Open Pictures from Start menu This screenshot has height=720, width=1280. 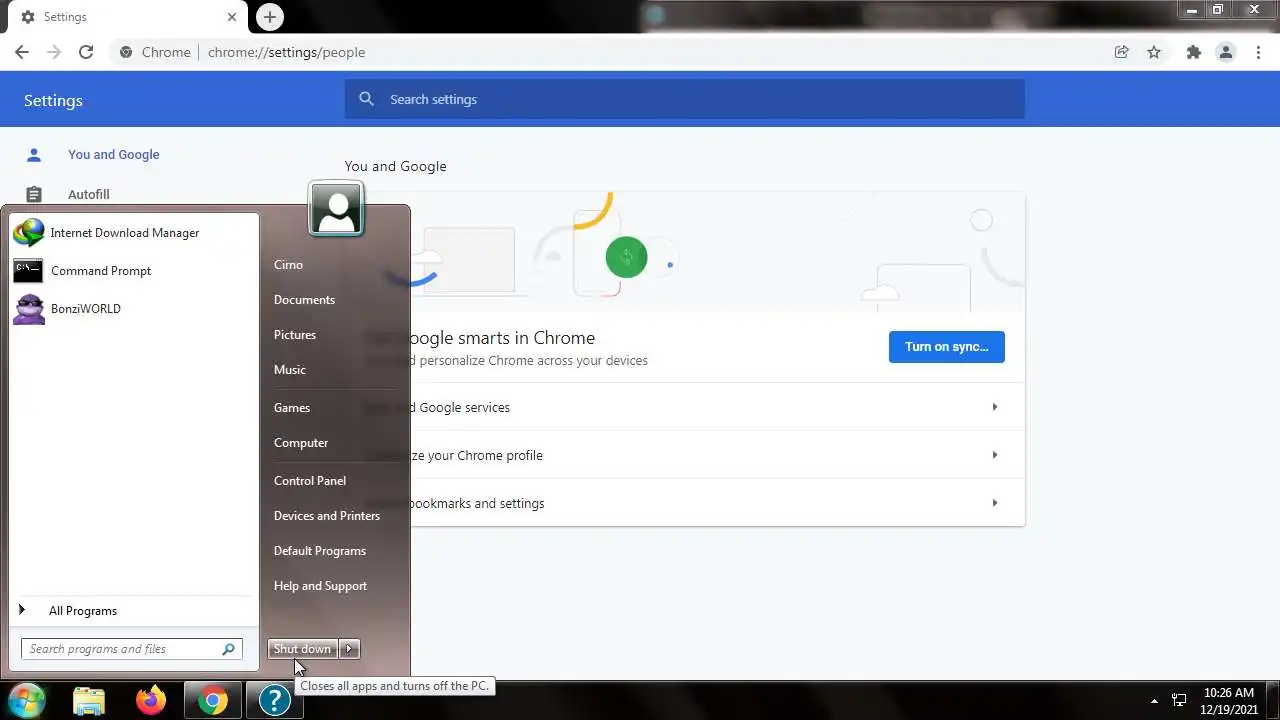tap(295, 335)
